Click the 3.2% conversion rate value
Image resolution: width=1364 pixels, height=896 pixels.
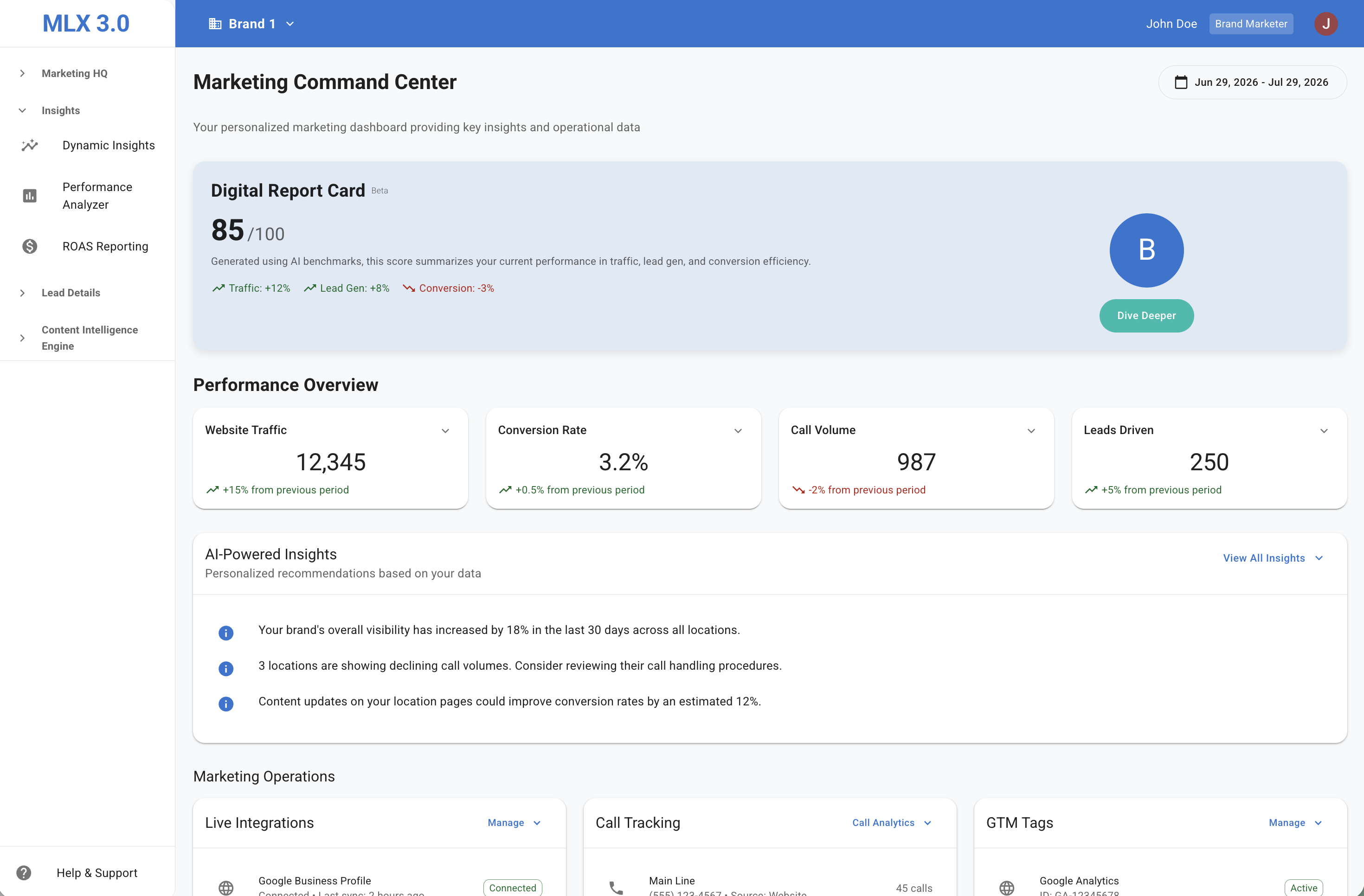[x=623, y=462]
